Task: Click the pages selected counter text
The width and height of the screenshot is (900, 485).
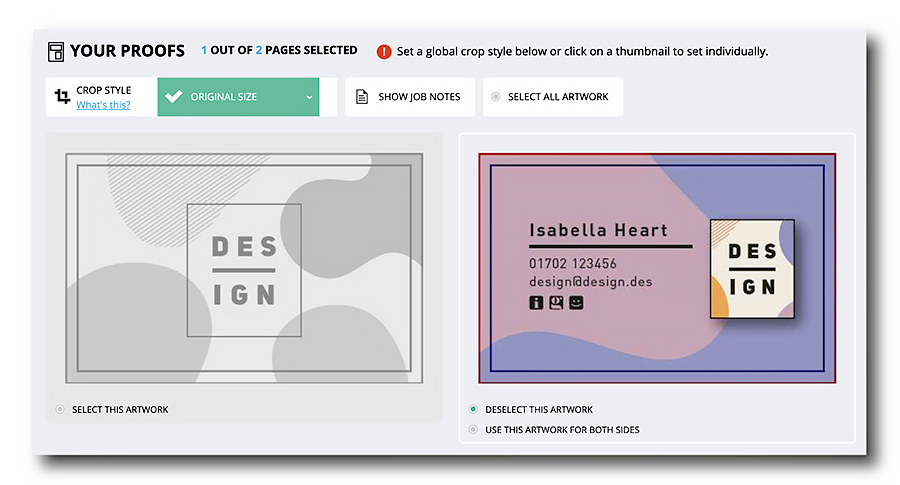Action: pos(279,51)
